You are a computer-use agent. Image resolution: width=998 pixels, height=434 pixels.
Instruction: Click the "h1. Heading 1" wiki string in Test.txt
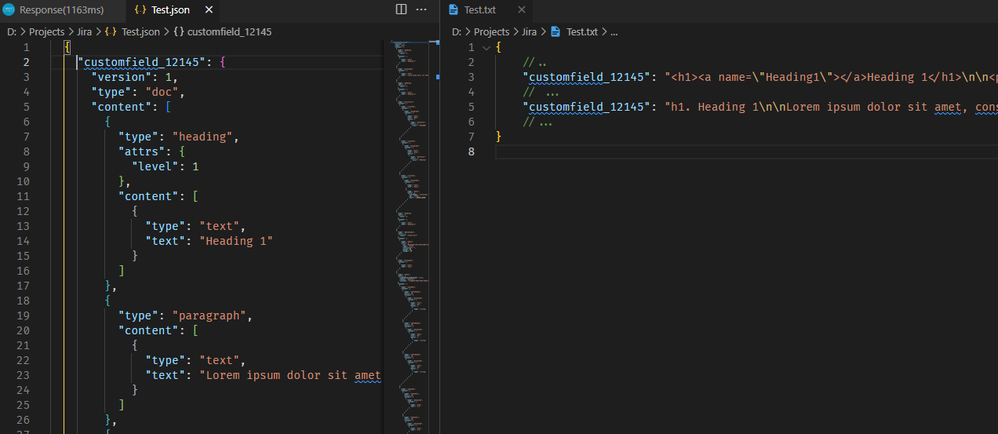coord(831,107)
